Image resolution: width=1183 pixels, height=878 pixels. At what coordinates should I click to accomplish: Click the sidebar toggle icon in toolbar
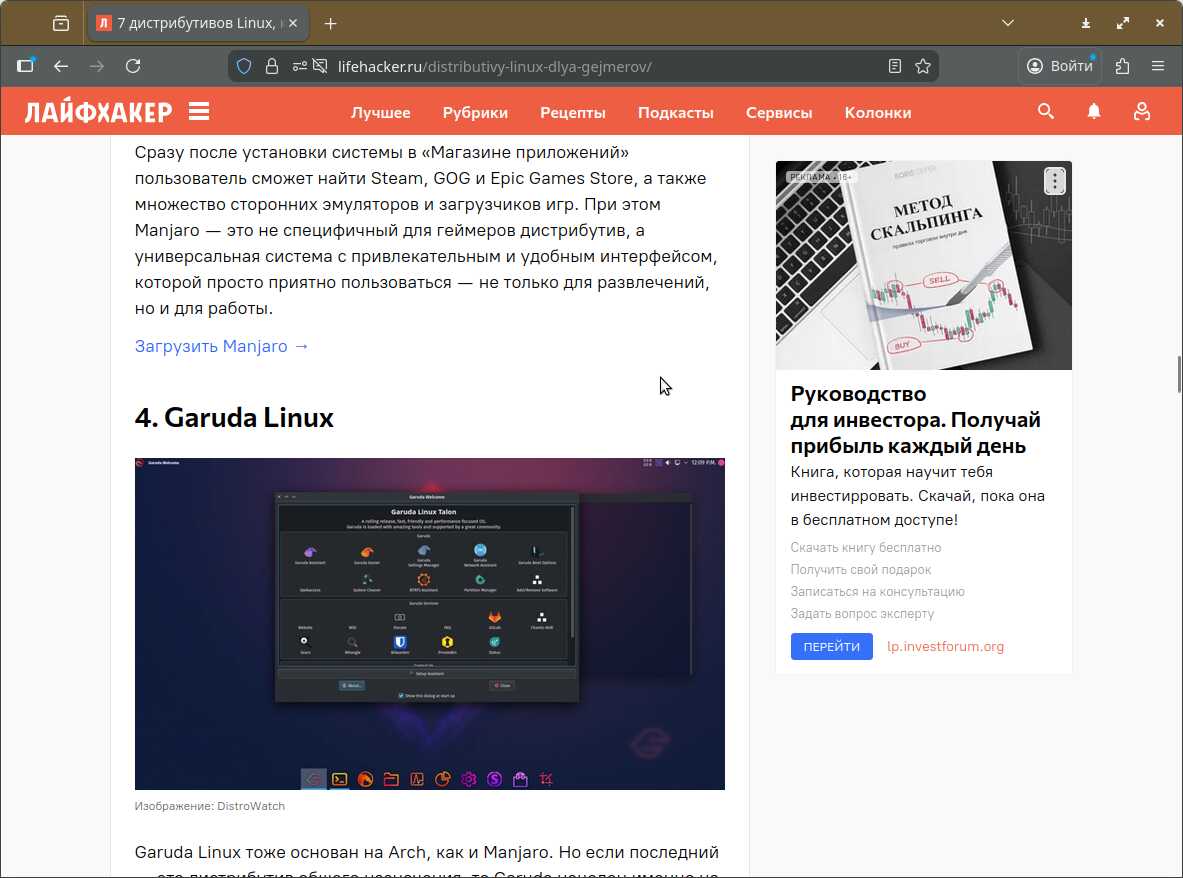point(26,66)
